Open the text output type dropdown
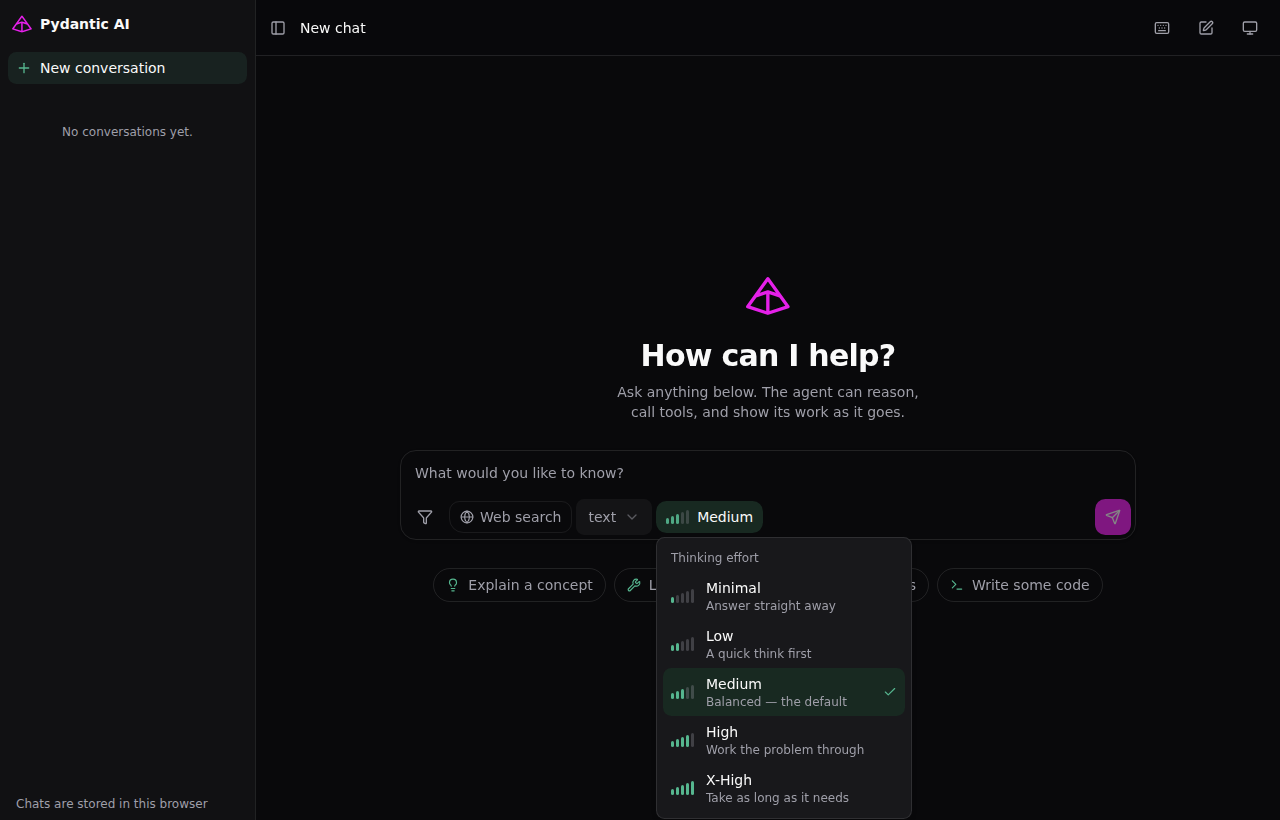Image resolution: width=1280 pixels, height=820 pixels. (x=614, y=517)
